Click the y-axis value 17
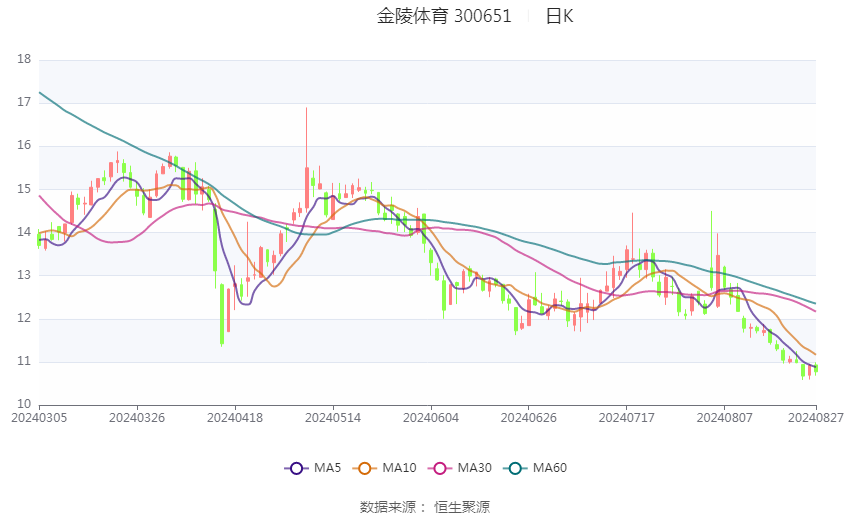 coord(24,102)
